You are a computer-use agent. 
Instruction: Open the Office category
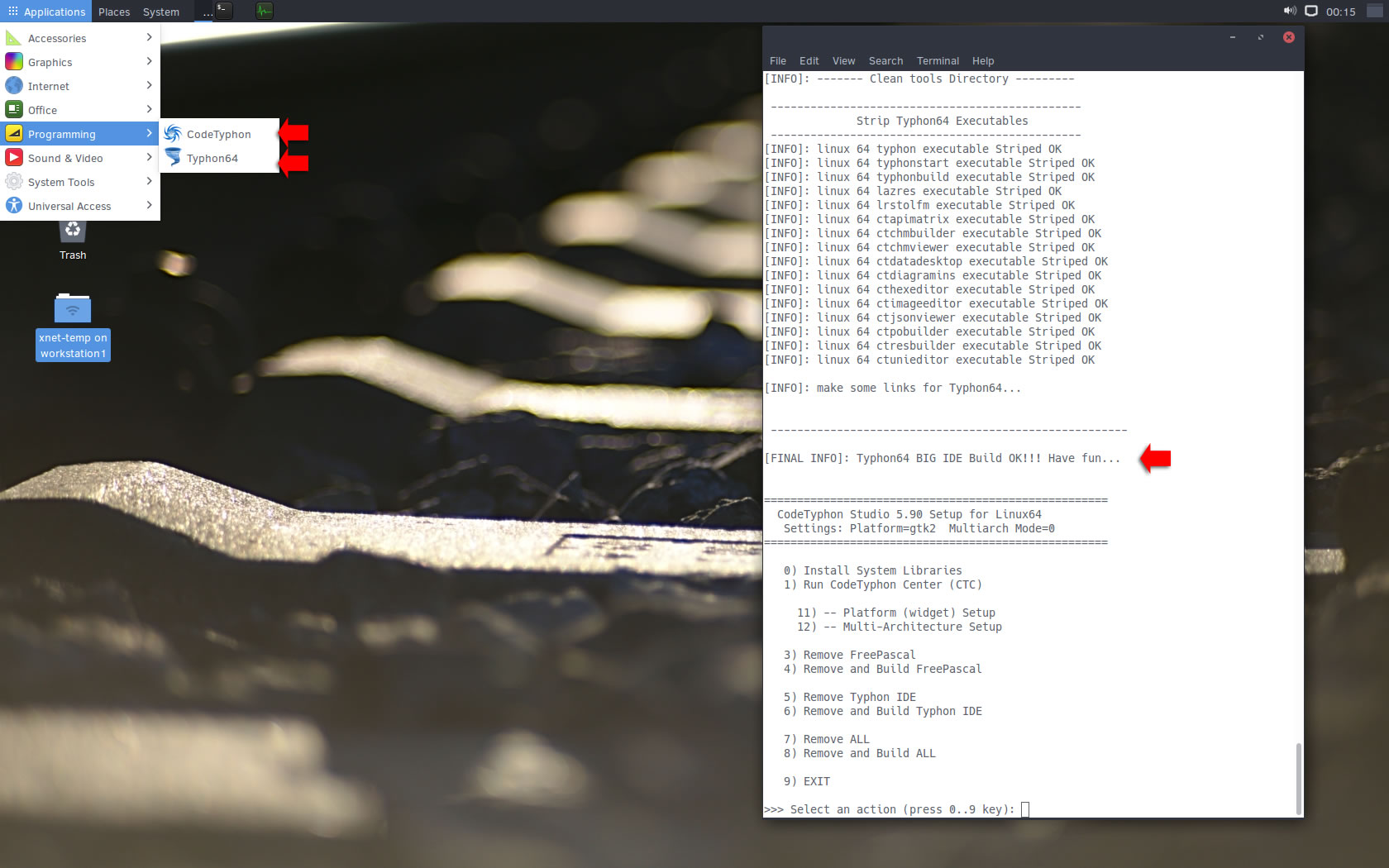79,110
